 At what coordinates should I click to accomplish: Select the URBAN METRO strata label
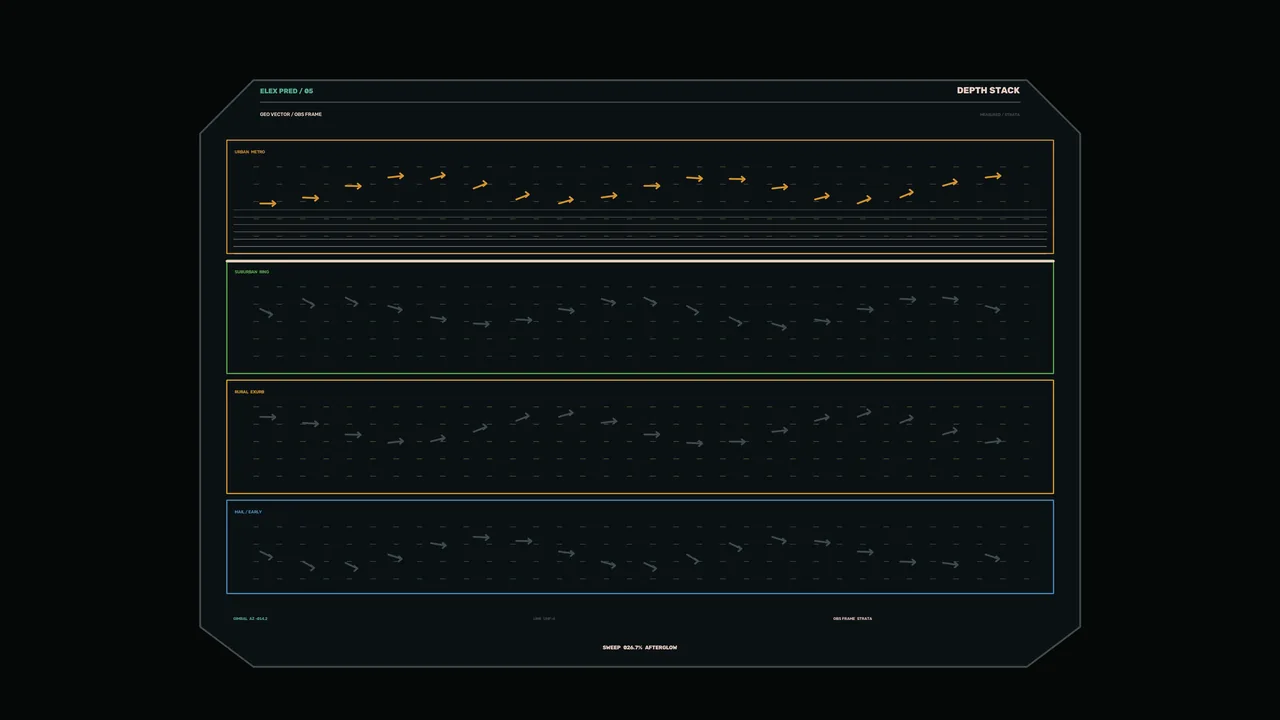pos(250,152)
